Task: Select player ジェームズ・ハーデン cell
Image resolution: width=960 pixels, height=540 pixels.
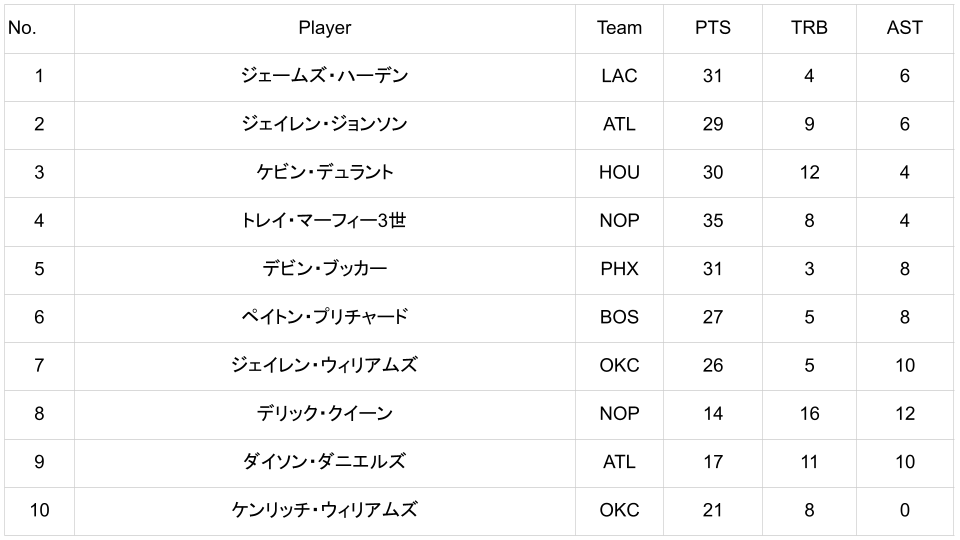Action: 324,76
